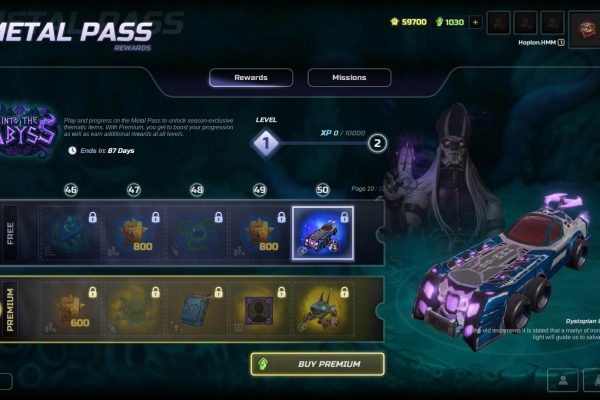Click the level 2 progress marker

377,144
